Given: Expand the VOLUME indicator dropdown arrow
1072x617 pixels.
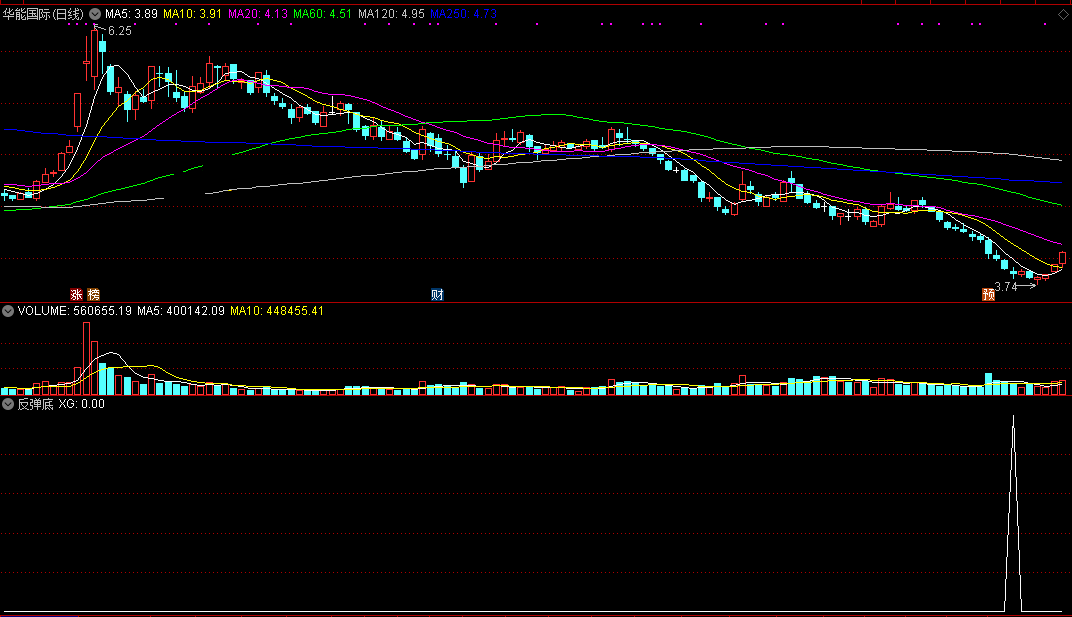Looking at the screenshot, I should [x=8, y=311].
